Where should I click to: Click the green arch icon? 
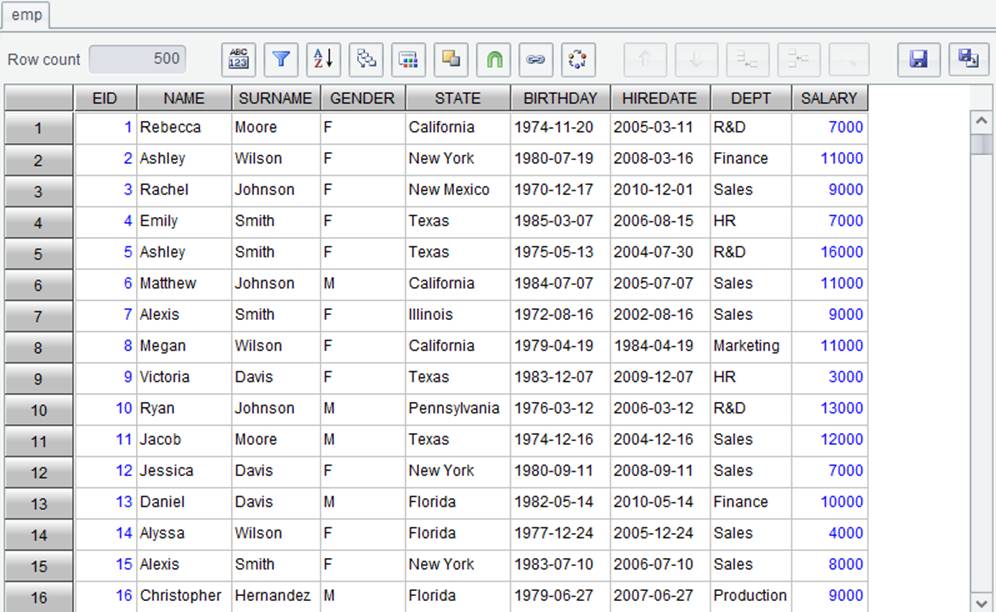pos(494,60)
